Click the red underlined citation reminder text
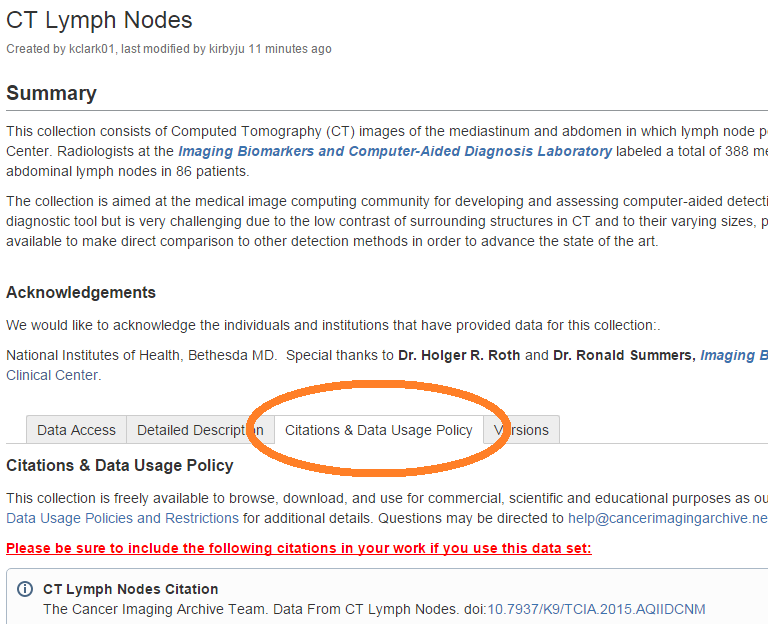This screenshot has height=624, width=768. pyautogui.click(x=298, y=548)
